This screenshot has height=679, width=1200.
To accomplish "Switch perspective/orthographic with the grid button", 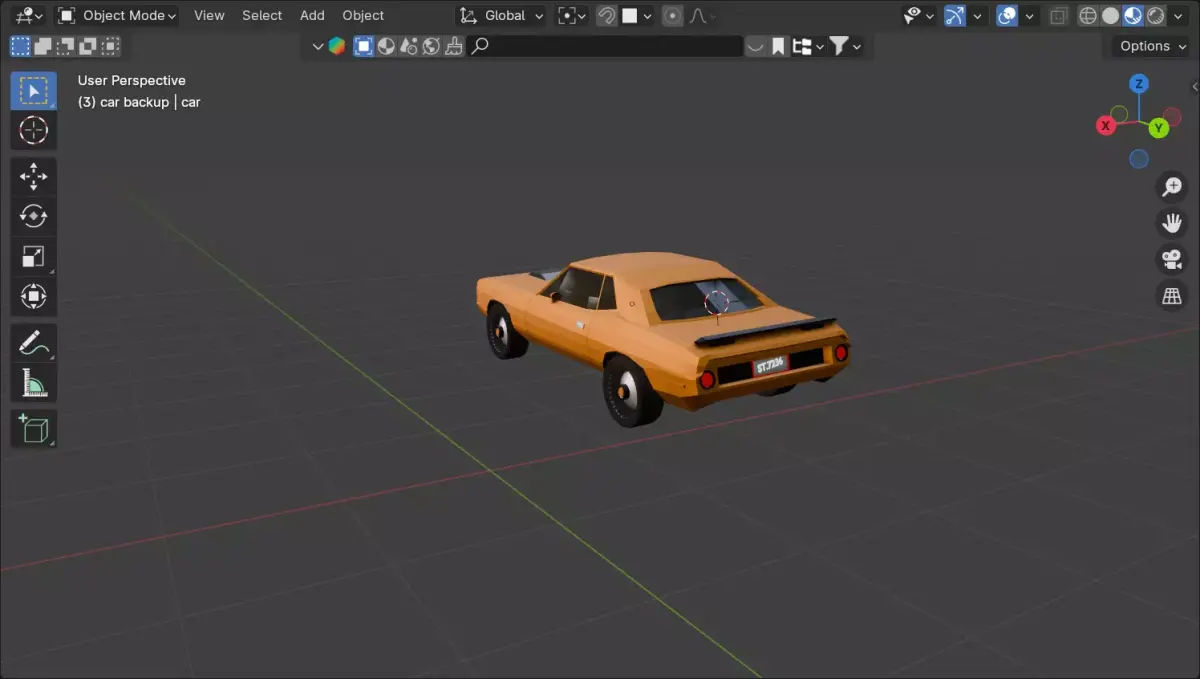I will coord(1171,296).
